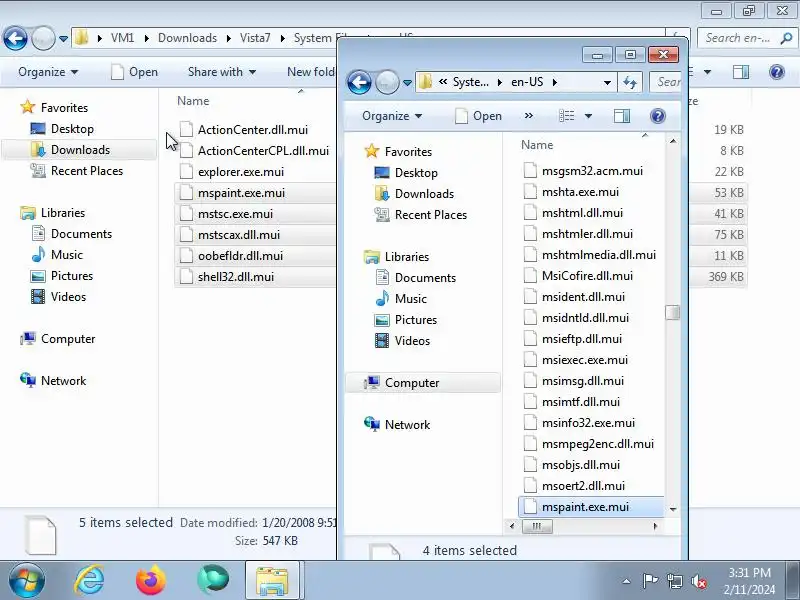
Task: Click en-US segment in front address bar
Action: coord(527,82)
